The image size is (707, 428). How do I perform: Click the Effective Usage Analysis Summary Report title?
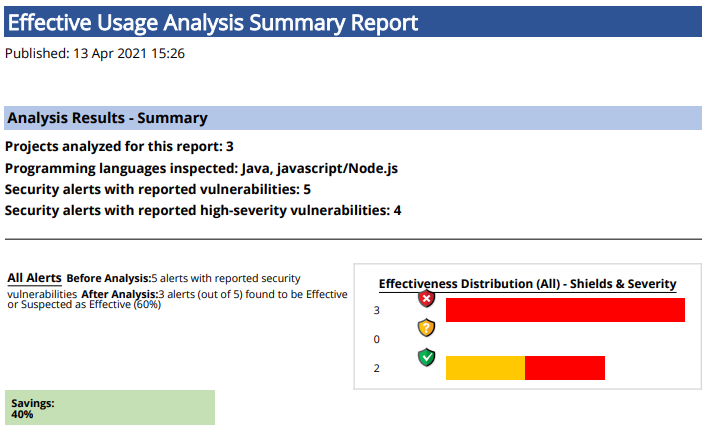pyautogui.click(x=213, y=23)
